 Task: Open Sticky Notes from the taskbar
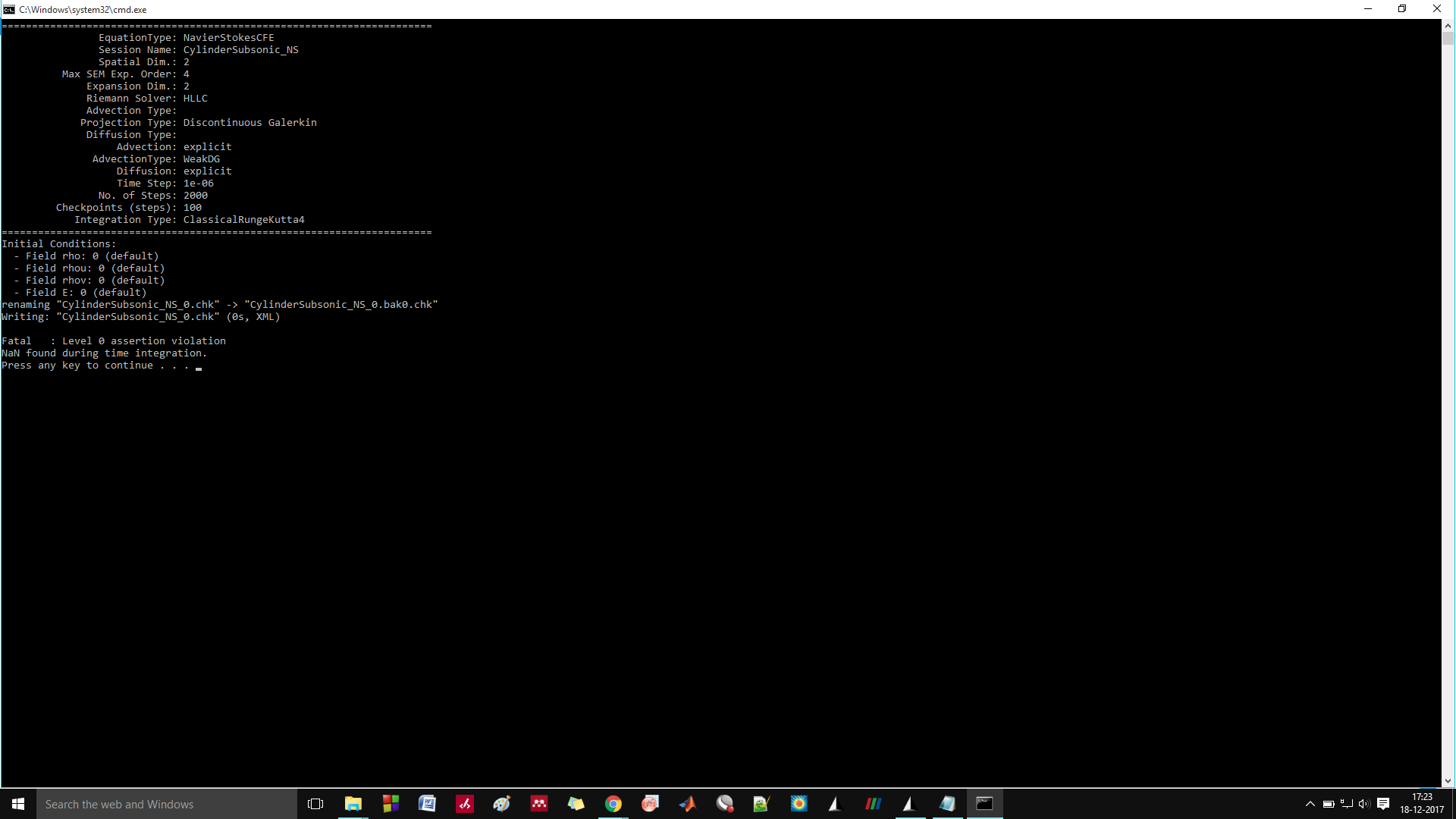(x=576, y=804)
